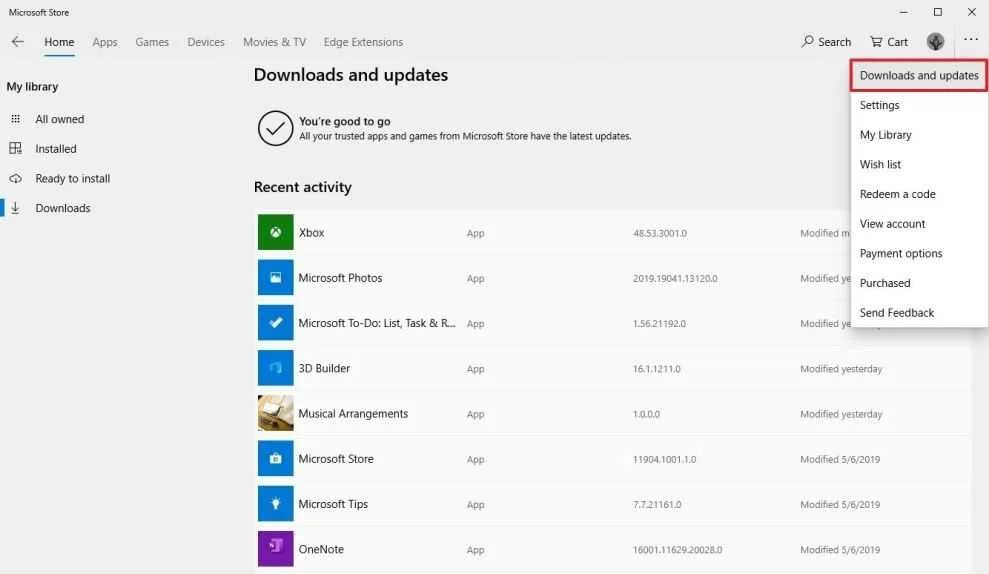Click the back arrow icon

point(18,42)
